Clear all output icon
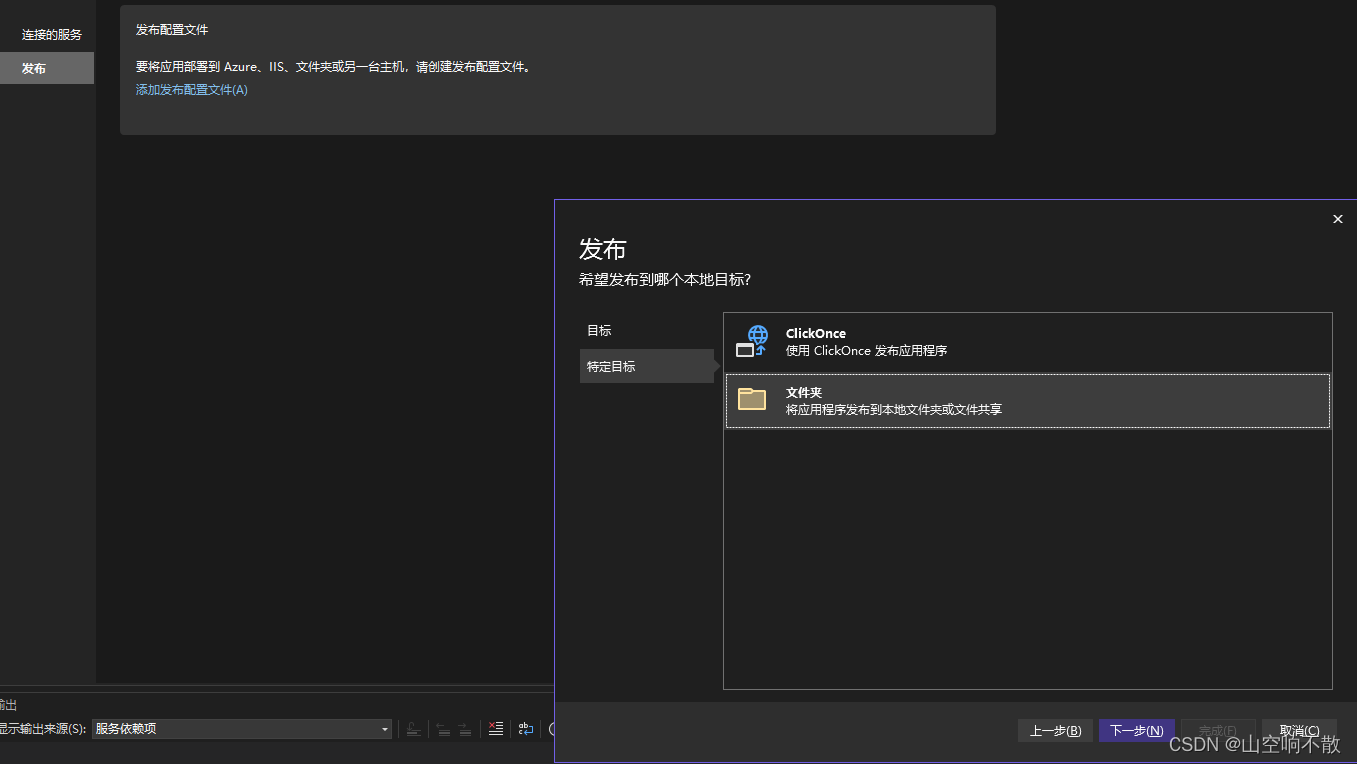1357x764 pixels. coord(495,729)
